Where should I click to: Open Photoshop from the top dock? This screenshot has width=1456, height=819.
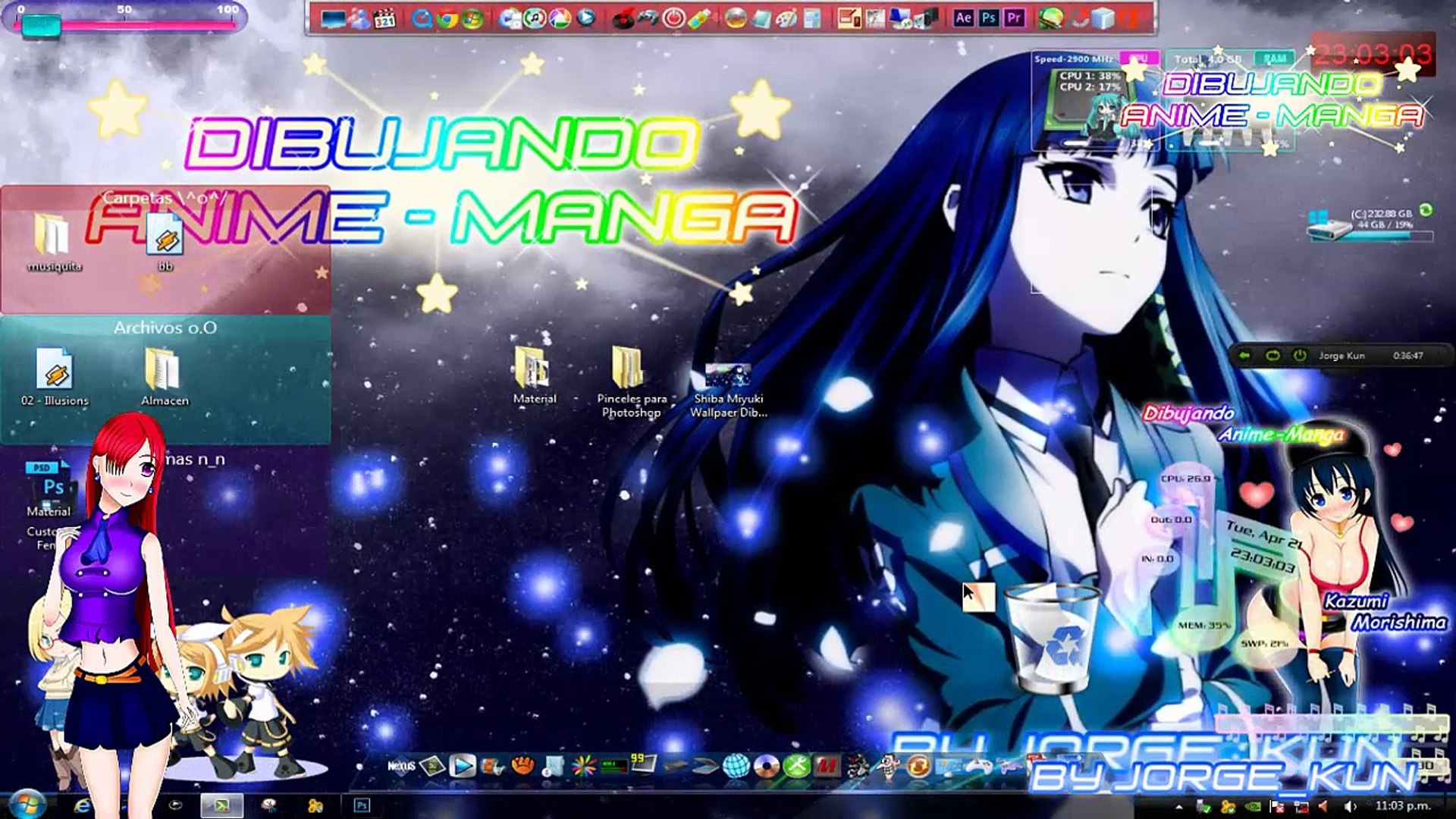(988, 17)
